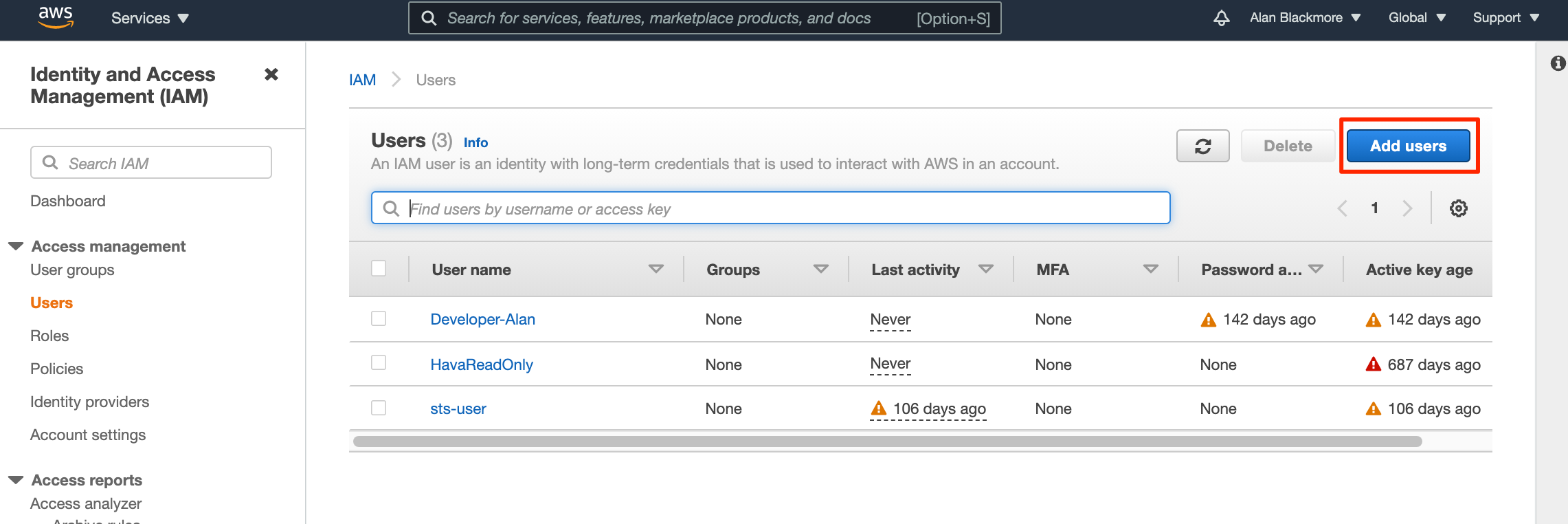The width and height of the screenshot is (1568, 524).
Task: Open Dashboard in the sidebar
Action: point(68,201)
